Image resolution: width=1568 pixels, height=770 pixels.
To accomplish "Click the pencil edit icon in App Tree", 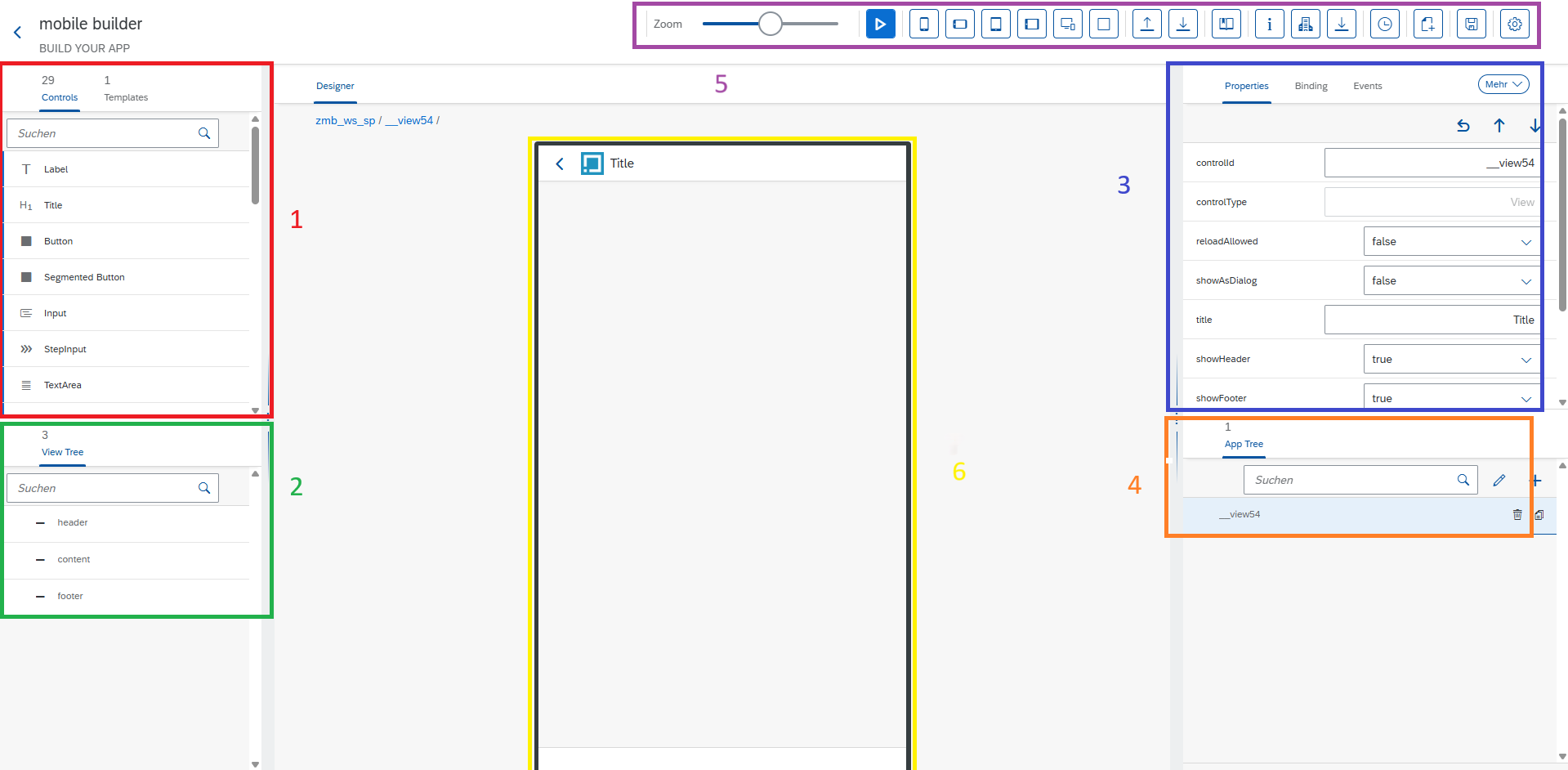I will tap(1499, 481).
